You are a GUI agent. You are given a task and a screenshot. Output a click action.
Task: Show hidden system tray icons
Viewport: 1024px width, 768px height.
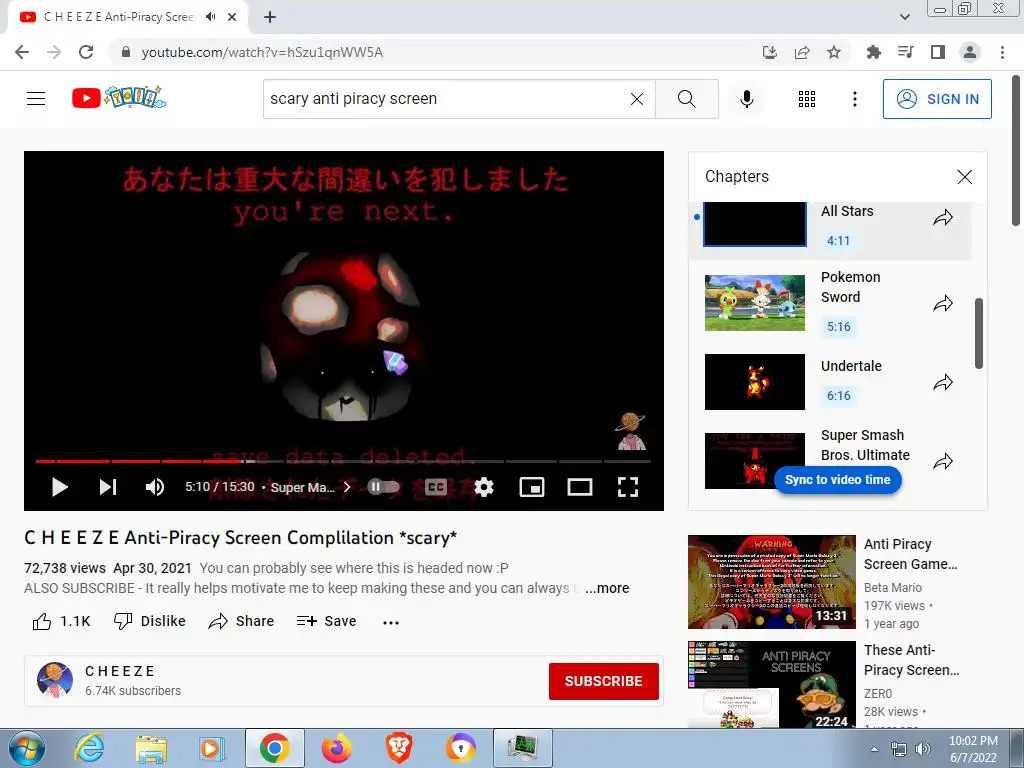[x=874, y=749]
